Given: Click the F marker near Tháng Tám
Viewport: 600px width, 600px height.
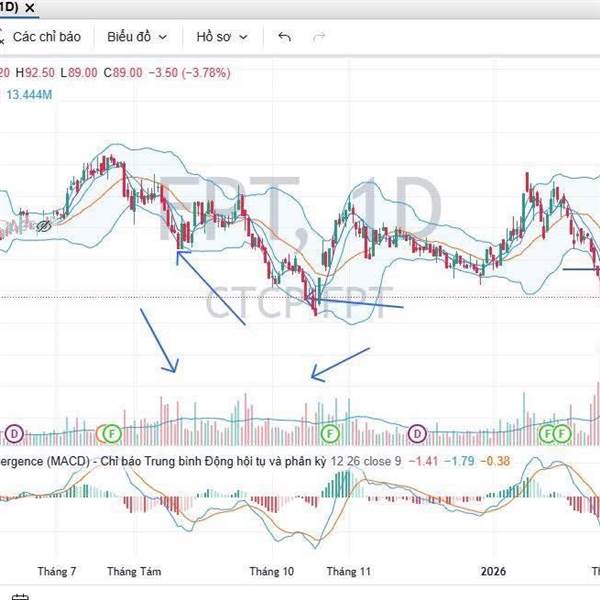Looking at the screenshot, I should [x=112, y=434].
